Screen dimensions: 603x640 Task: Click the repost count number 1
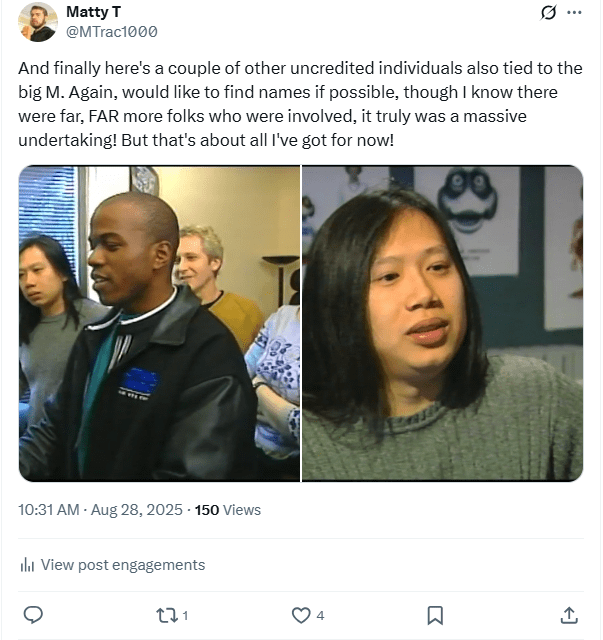[x=185, y=616]
